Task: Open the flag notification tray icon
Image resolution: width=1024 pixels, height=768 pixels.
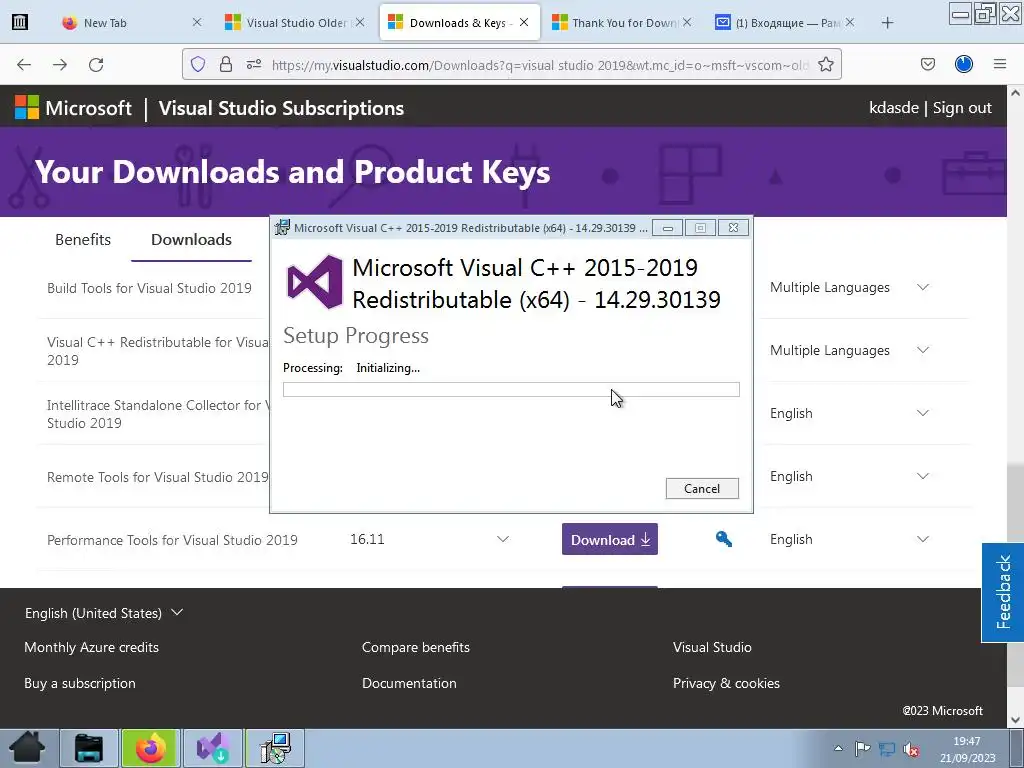Action: (863, 749)
